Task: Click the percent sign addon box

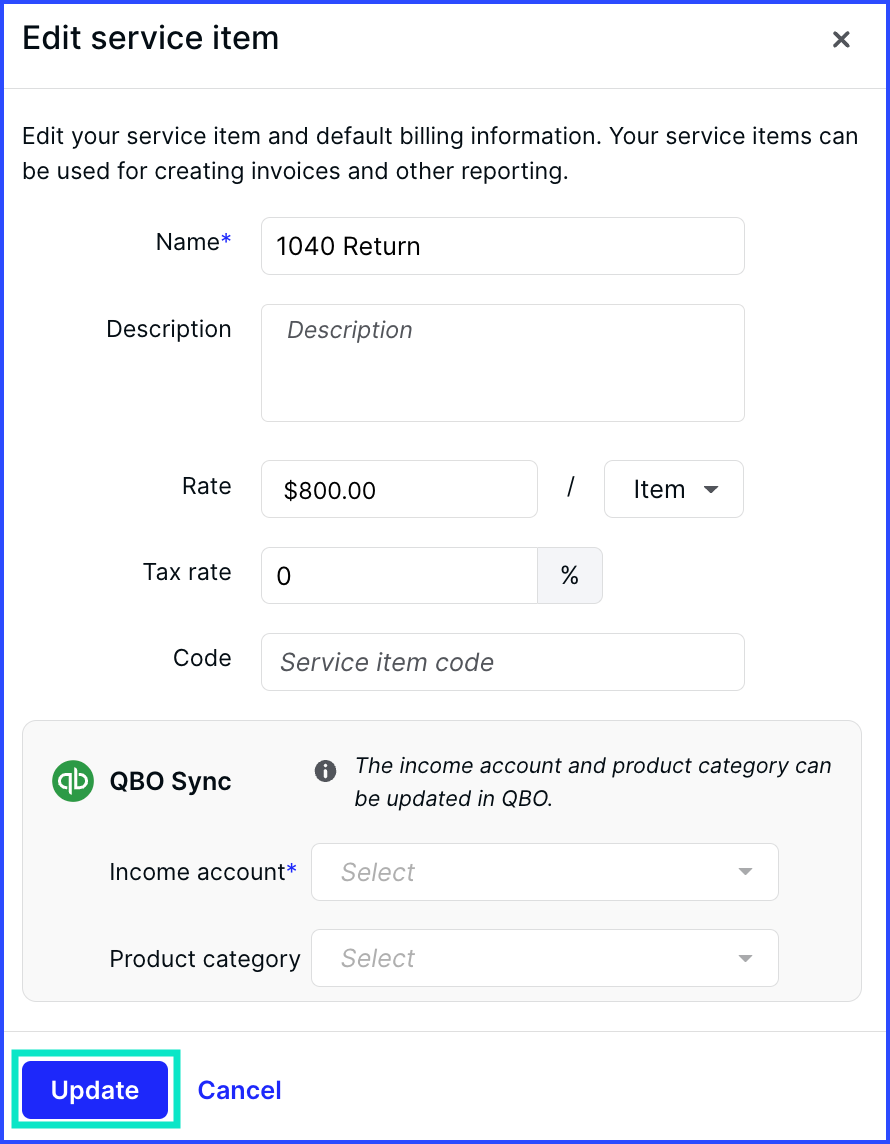Action: (570, 576)
